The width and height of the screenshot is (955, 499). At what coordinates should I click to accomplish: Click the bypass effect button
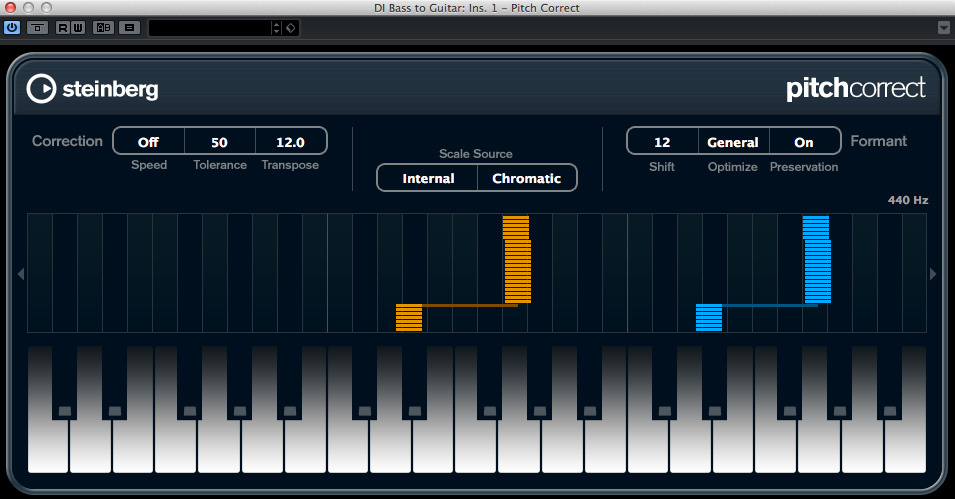tap(37, 27)
